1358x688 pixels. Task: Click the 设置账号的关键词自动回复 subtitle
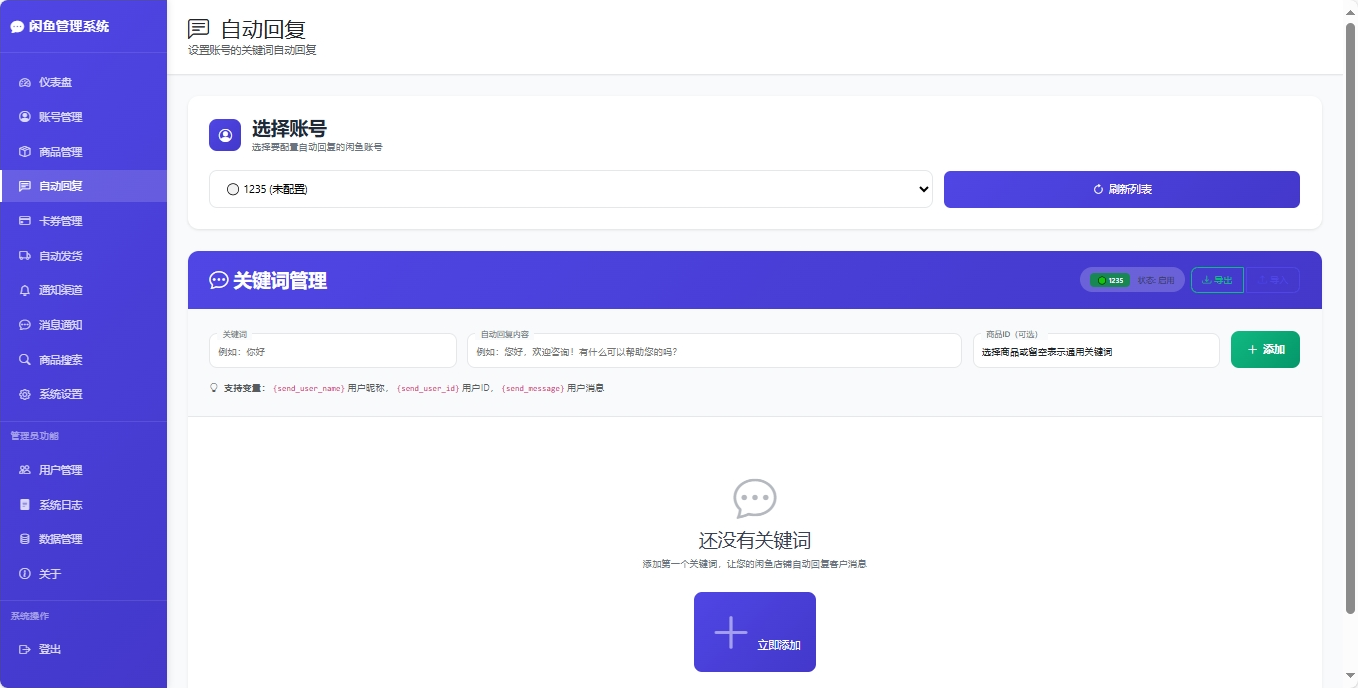[252, 50]
